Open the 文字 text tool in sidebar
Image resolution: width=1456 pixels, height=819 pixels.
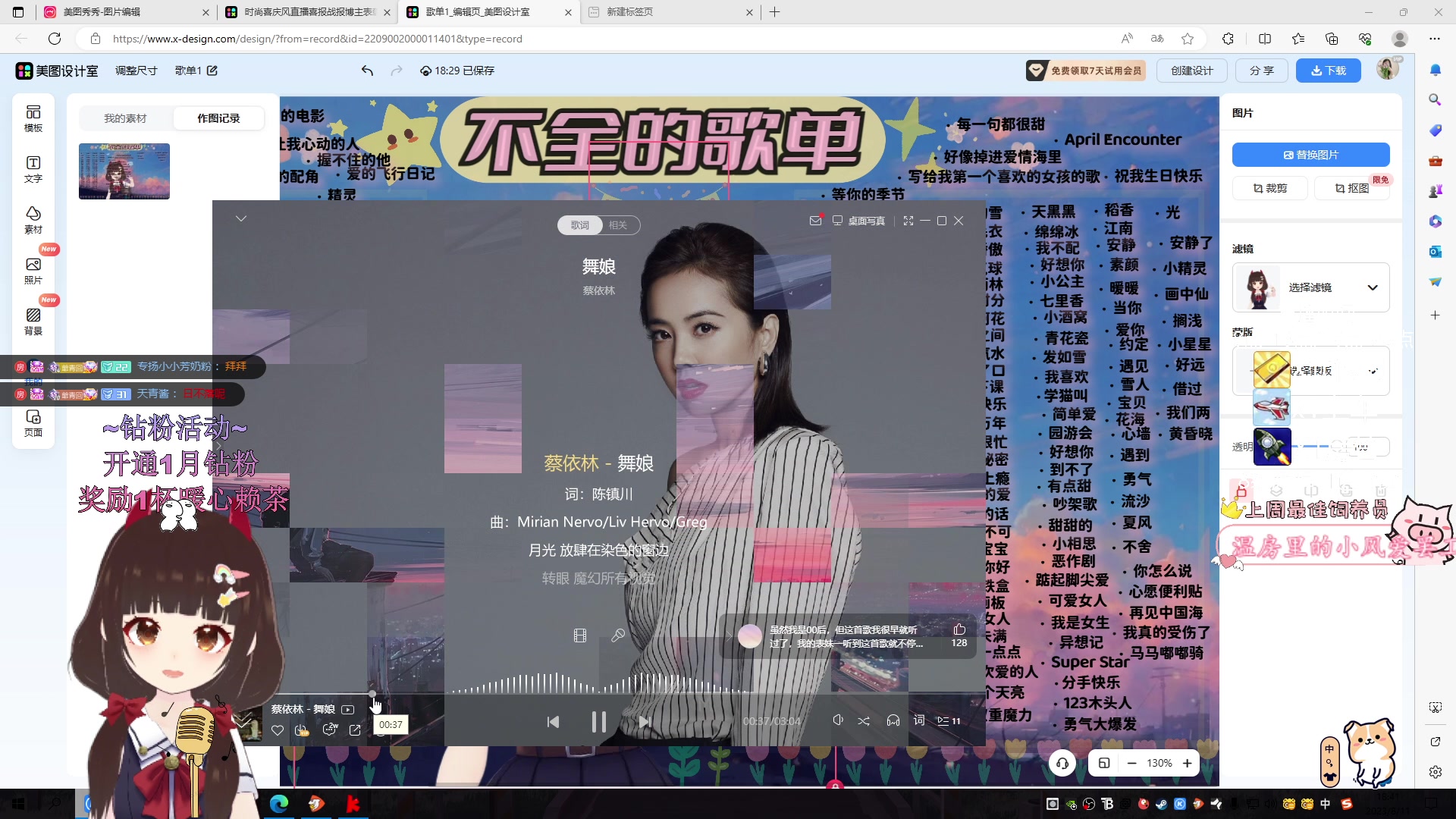pyautogui.click(x=33, y=170)
